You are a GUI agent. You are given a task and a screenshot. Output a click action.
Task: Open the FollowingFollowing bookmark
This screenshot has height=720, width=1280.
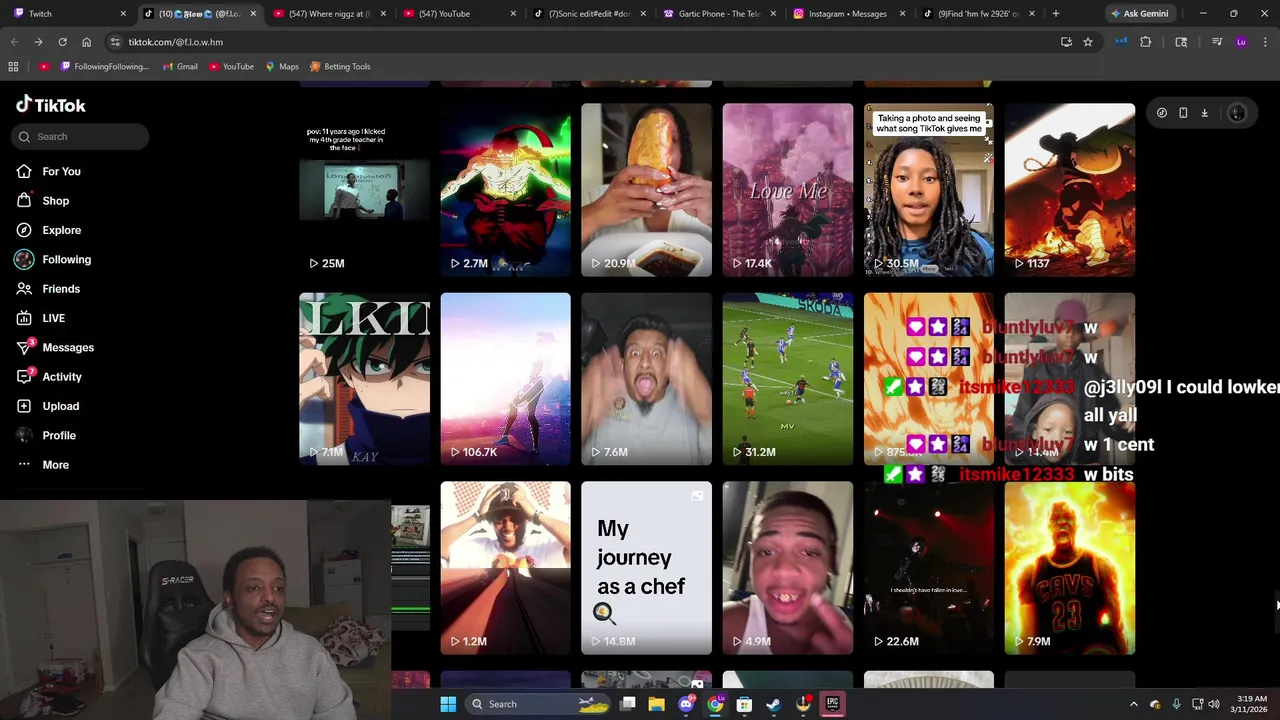point(104,67)
